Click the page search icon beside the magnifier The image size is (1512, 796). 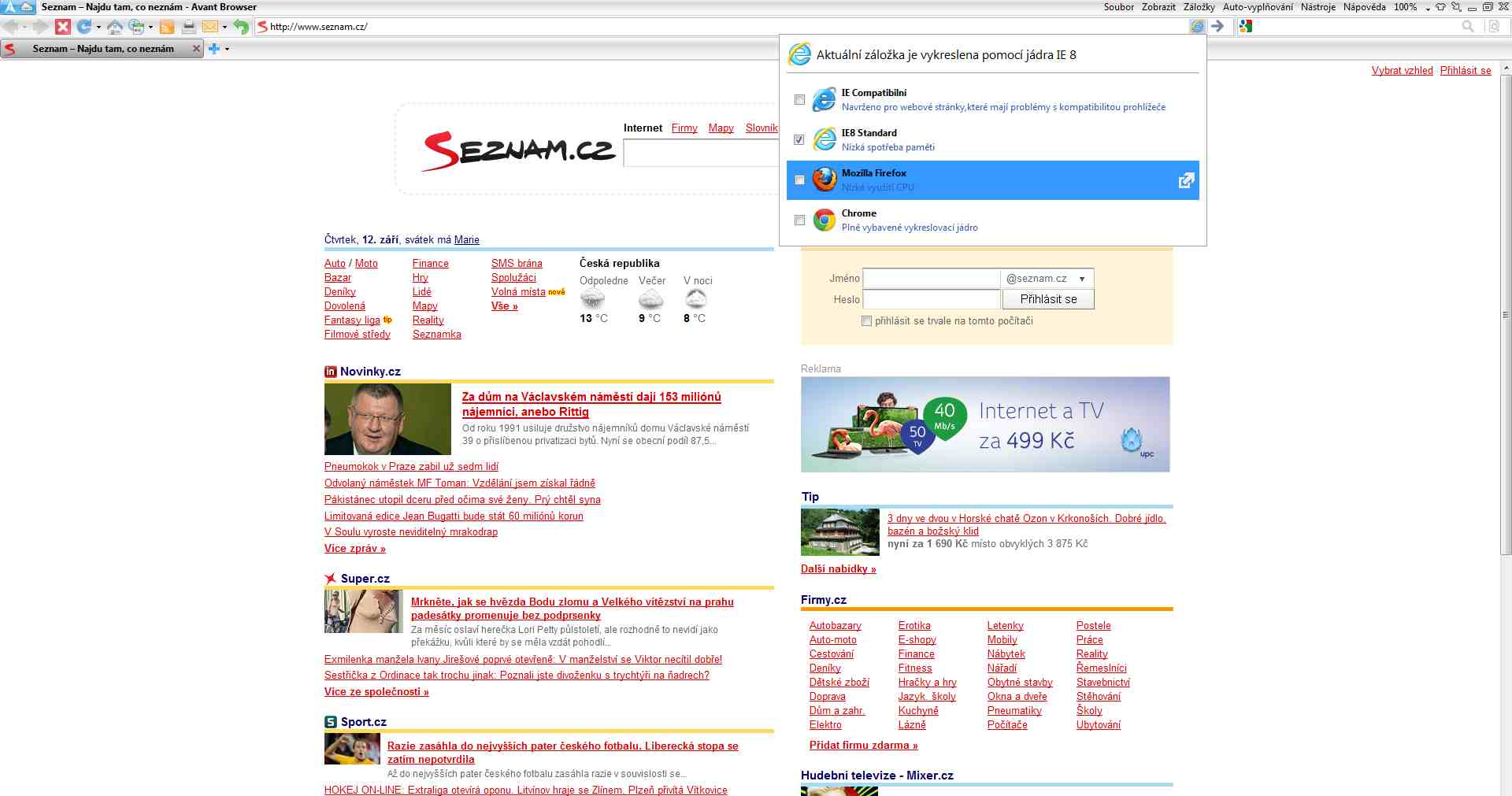click(1494, 27)
